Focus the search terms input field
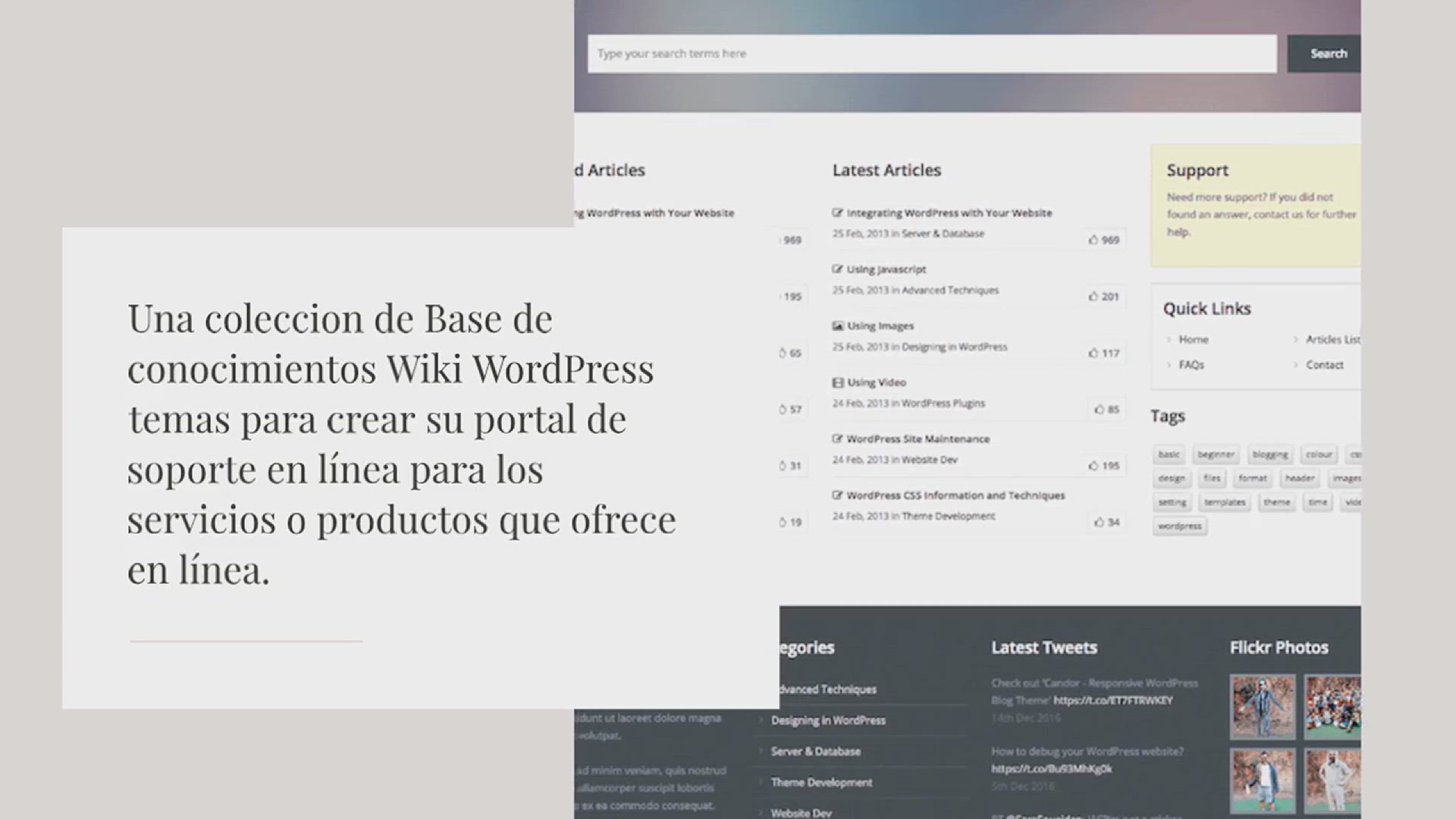Screen dimensions: 1456x819 [x=931, y=54]
